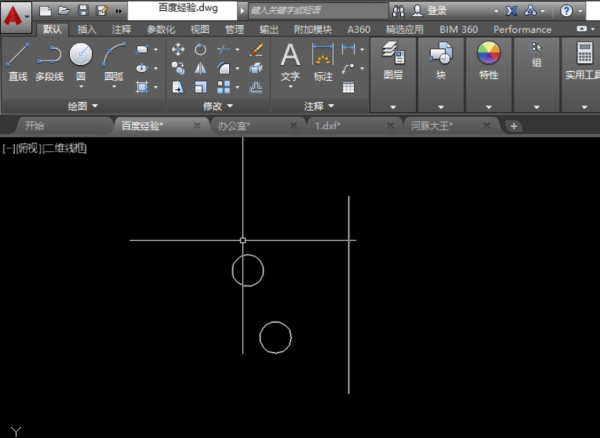600x438 pixels.
Task: Click the keyword search input field
Action: (318, 11)
